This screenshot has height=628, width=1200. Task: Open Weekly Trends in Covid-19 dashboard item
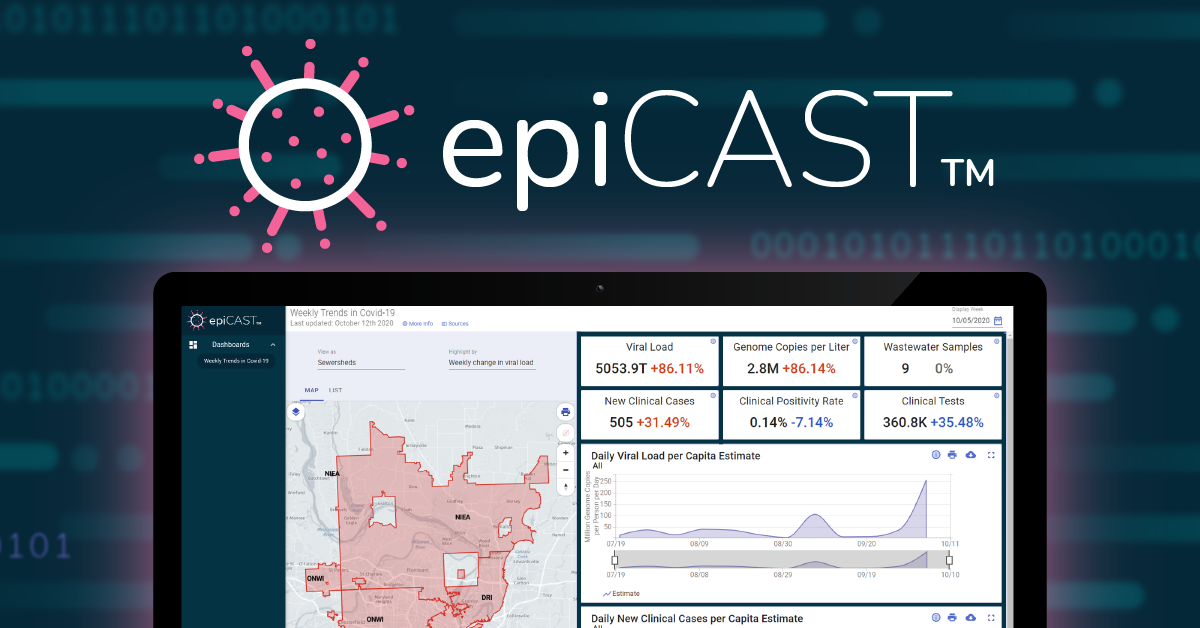(236, 361)
